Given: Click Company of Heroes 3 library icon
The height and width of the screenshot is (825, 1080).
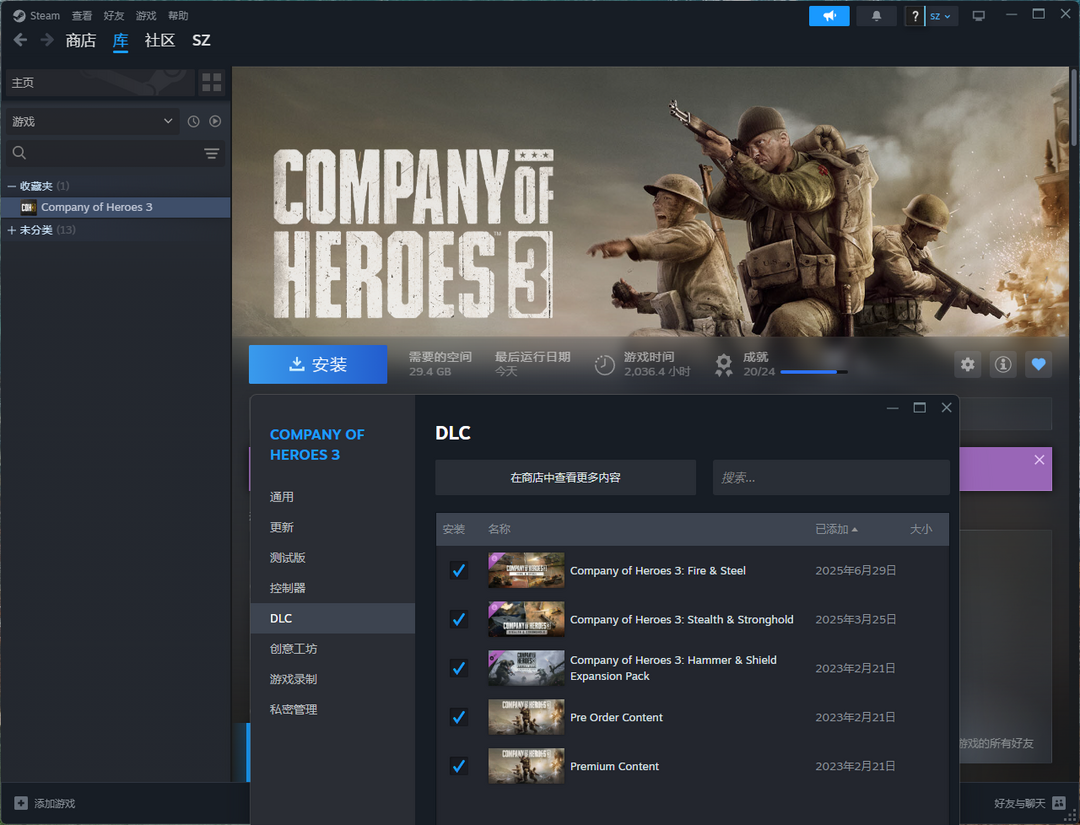Looking at the screenshot, I should pyautogui.click(x=28, y=207).
